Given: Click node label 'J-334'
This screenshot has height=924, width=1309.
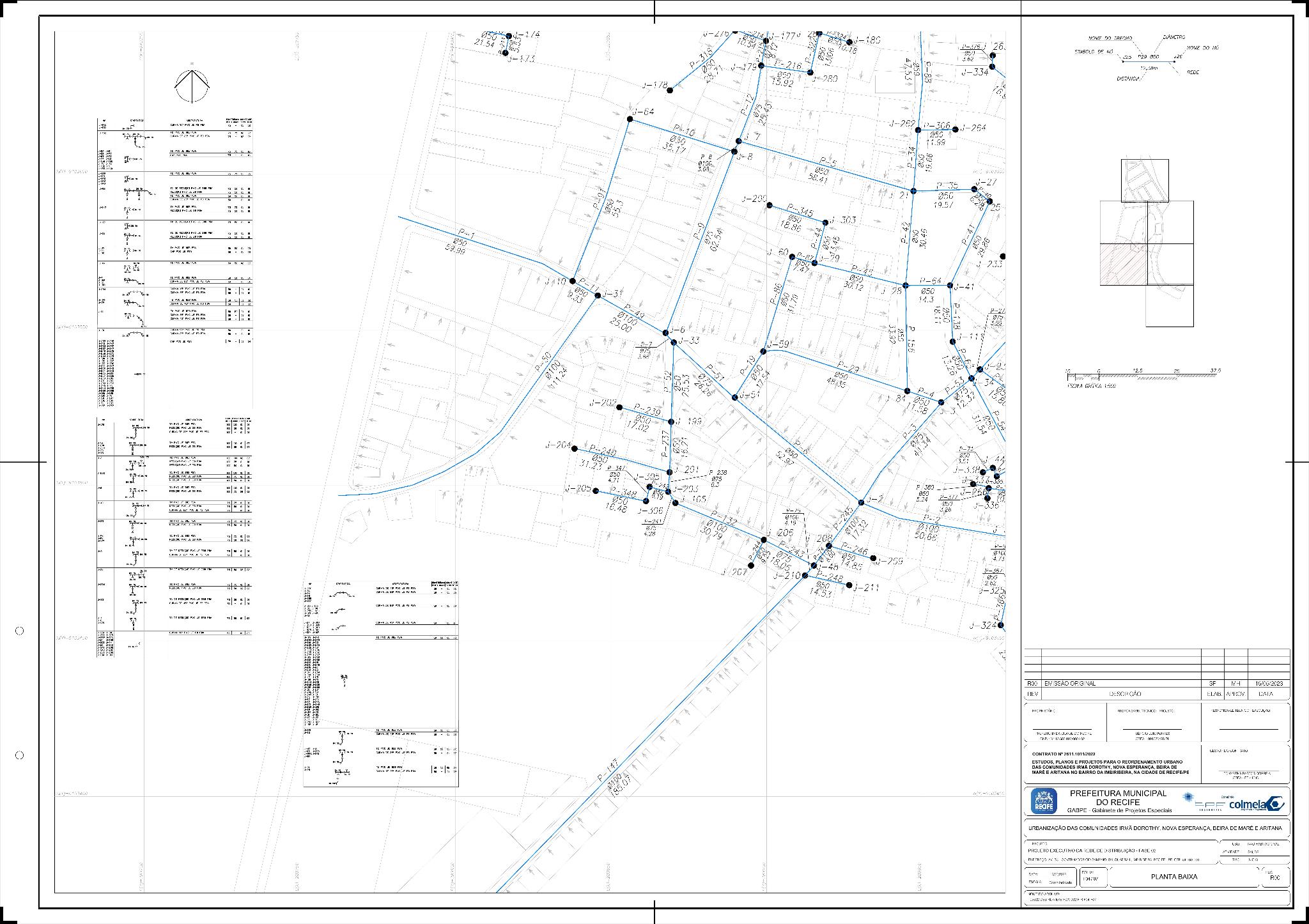Looking at the screenshot, I should (975, 72).
